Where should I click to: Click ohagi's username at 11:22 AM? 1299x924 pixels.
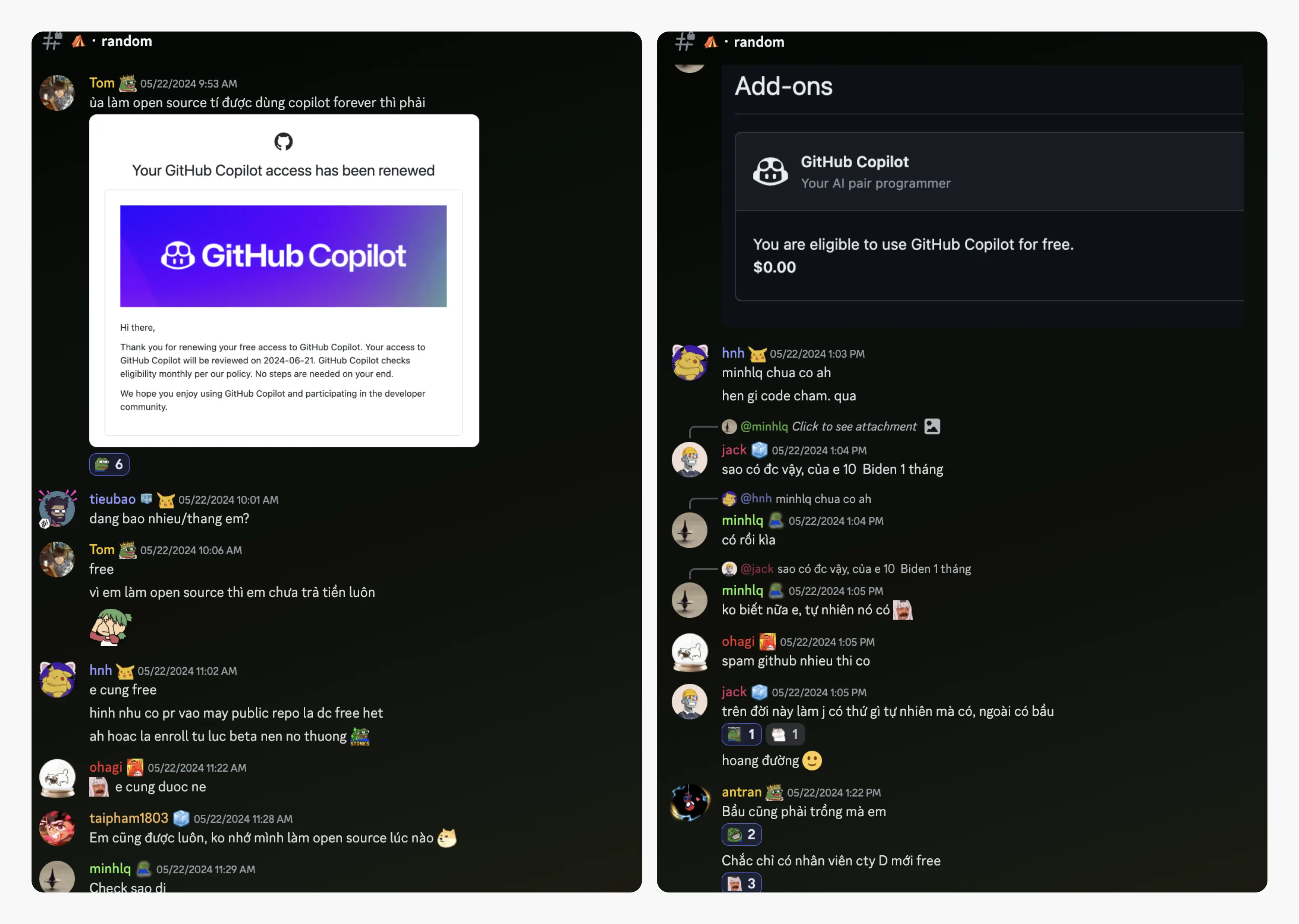click(x=106, y=767)
